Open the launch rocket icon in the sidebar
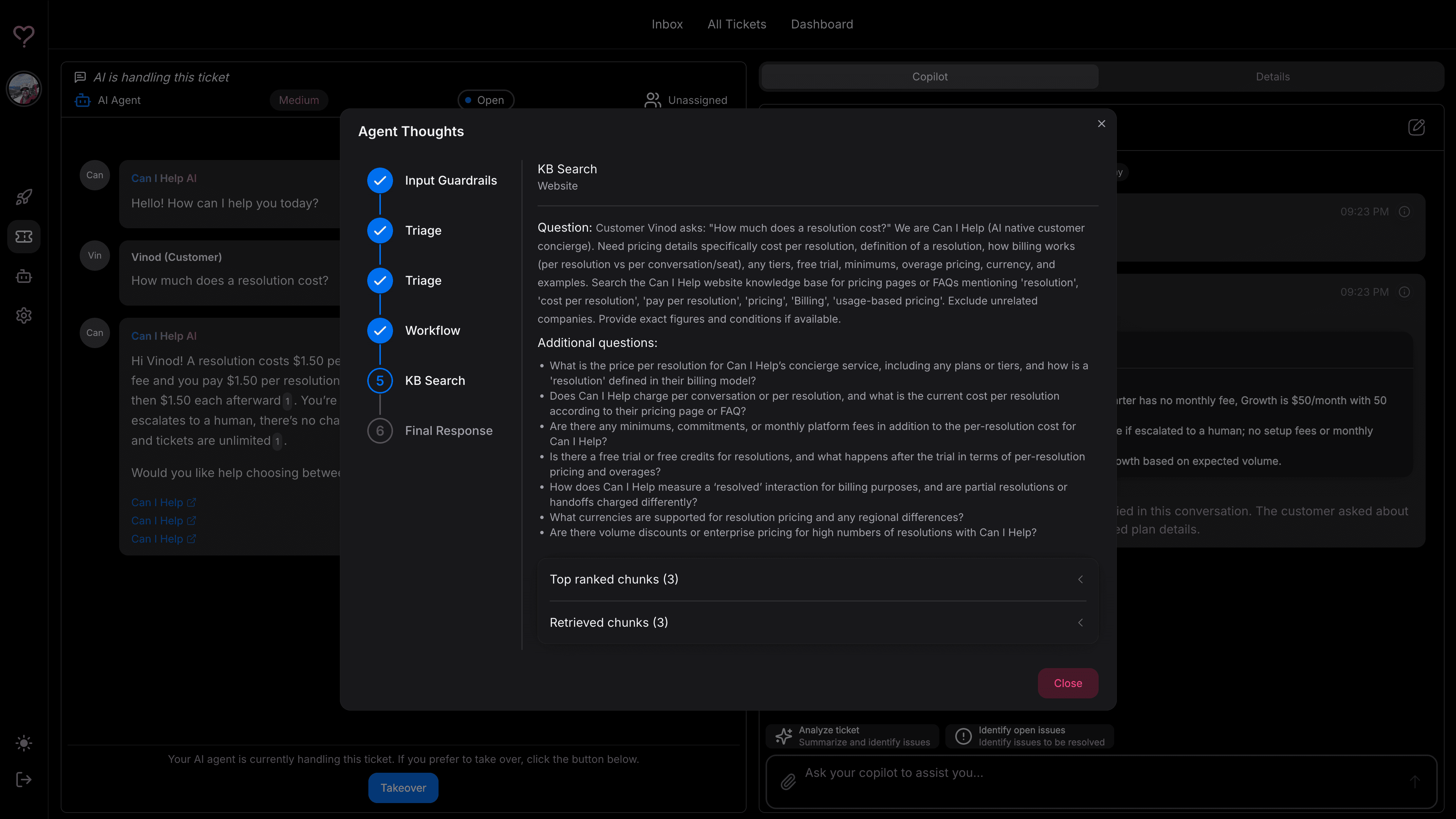 click(x=24, y=197)
